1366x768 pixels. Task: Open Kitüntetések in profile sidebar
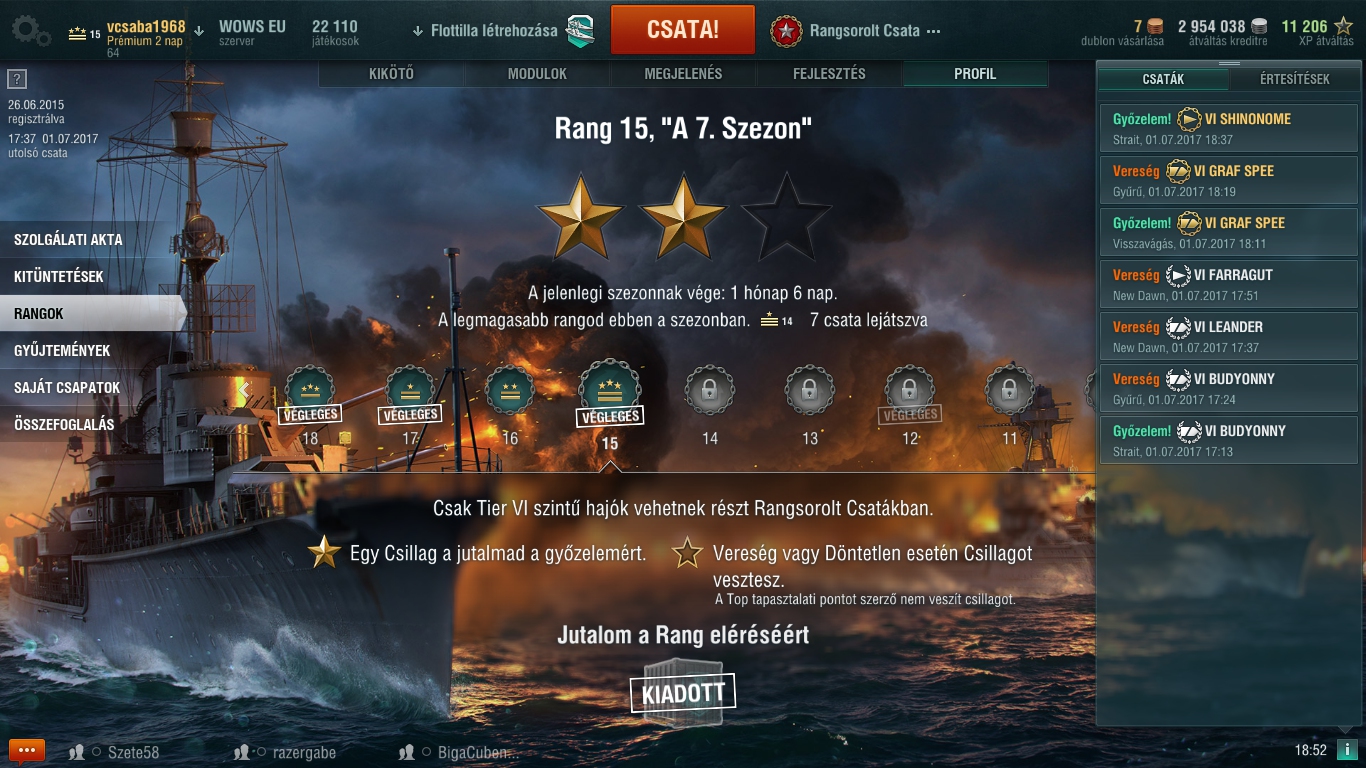(x=59, y=276)
